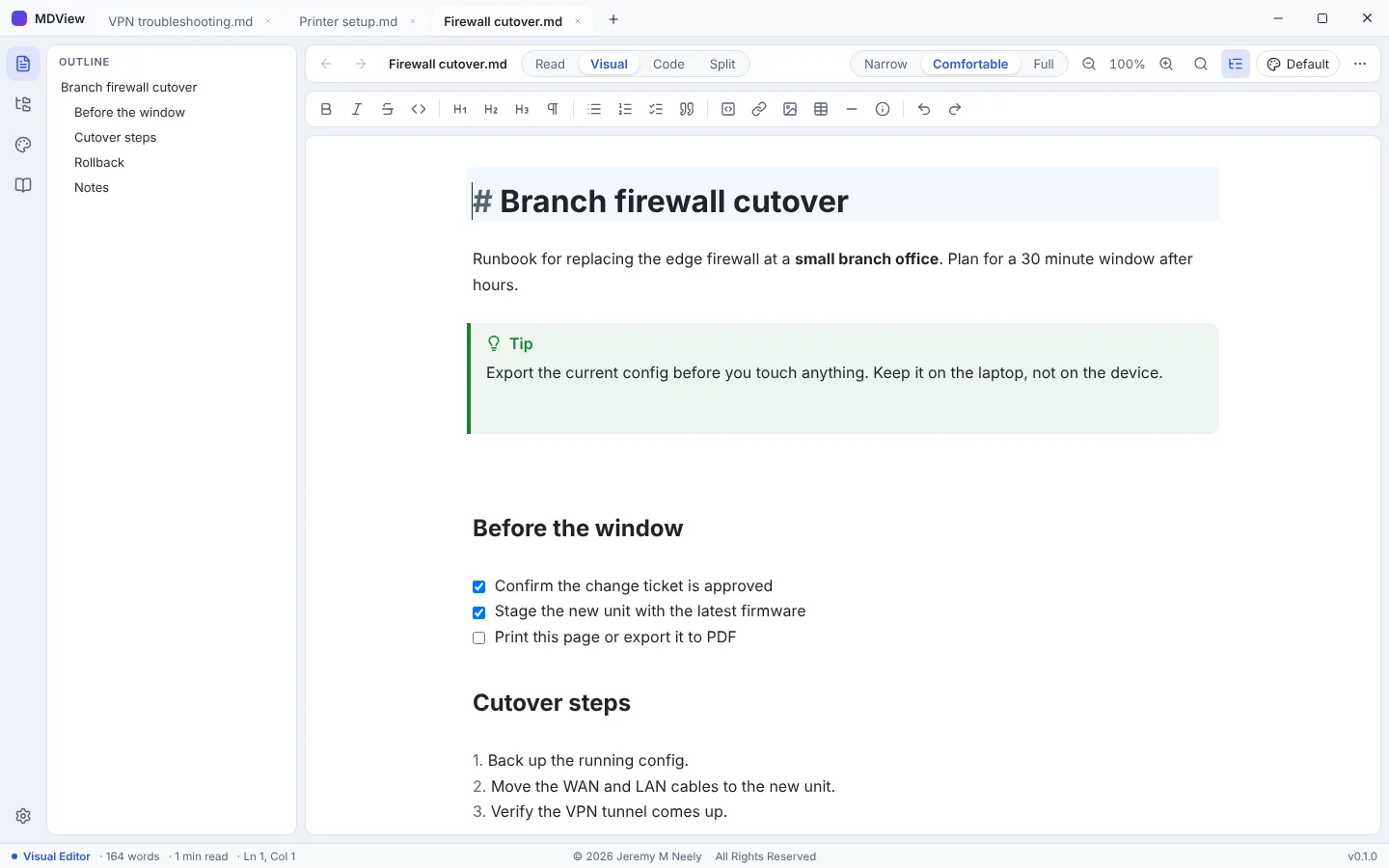Open a new tab with plus button
The width and height of the screenshot is (1389, 868).
(x=613, y=19)
